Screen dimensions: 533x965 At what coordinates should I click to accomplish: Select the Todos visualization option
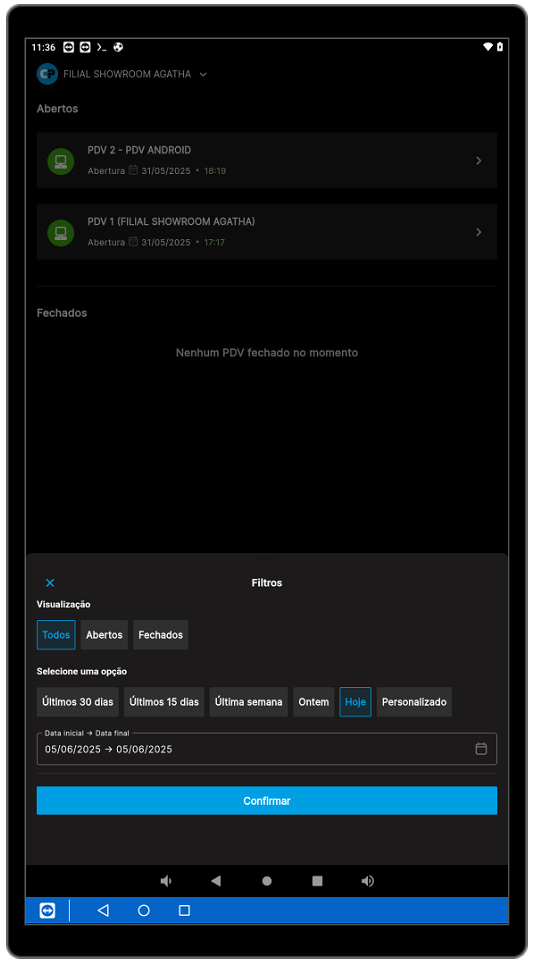(x=56, y=635)
